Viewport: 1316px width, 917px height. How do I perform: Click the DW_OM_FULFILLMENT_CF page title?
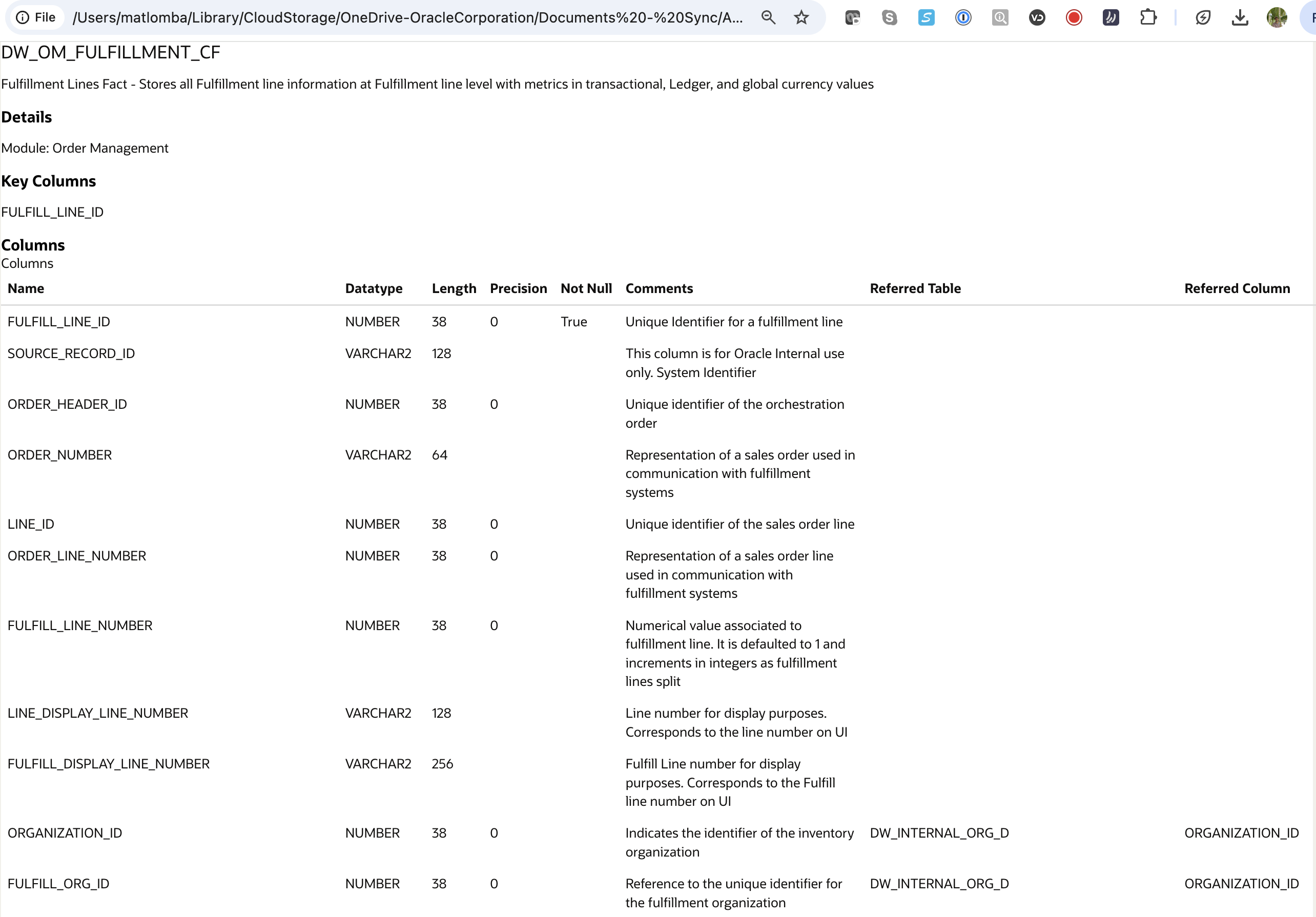pos(111,52)
